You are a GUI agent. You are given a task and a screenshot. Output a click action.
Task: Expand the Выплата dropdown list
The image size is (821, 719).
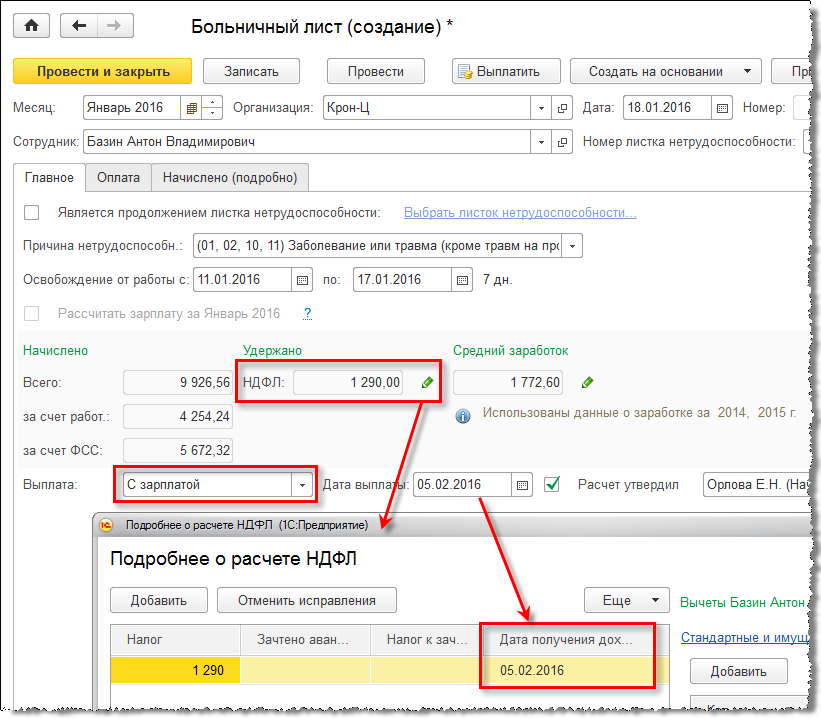click(302, 485)
